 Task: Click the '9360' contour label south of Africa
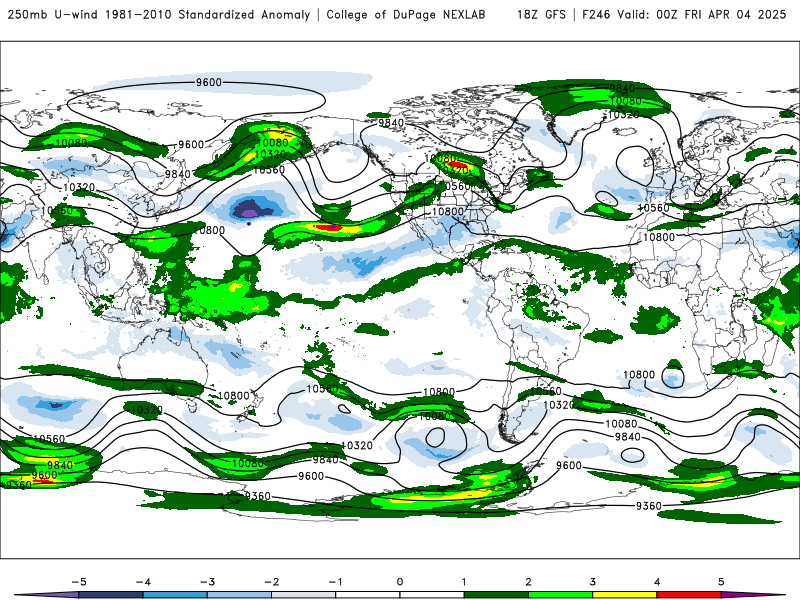[x=648, y=506]
